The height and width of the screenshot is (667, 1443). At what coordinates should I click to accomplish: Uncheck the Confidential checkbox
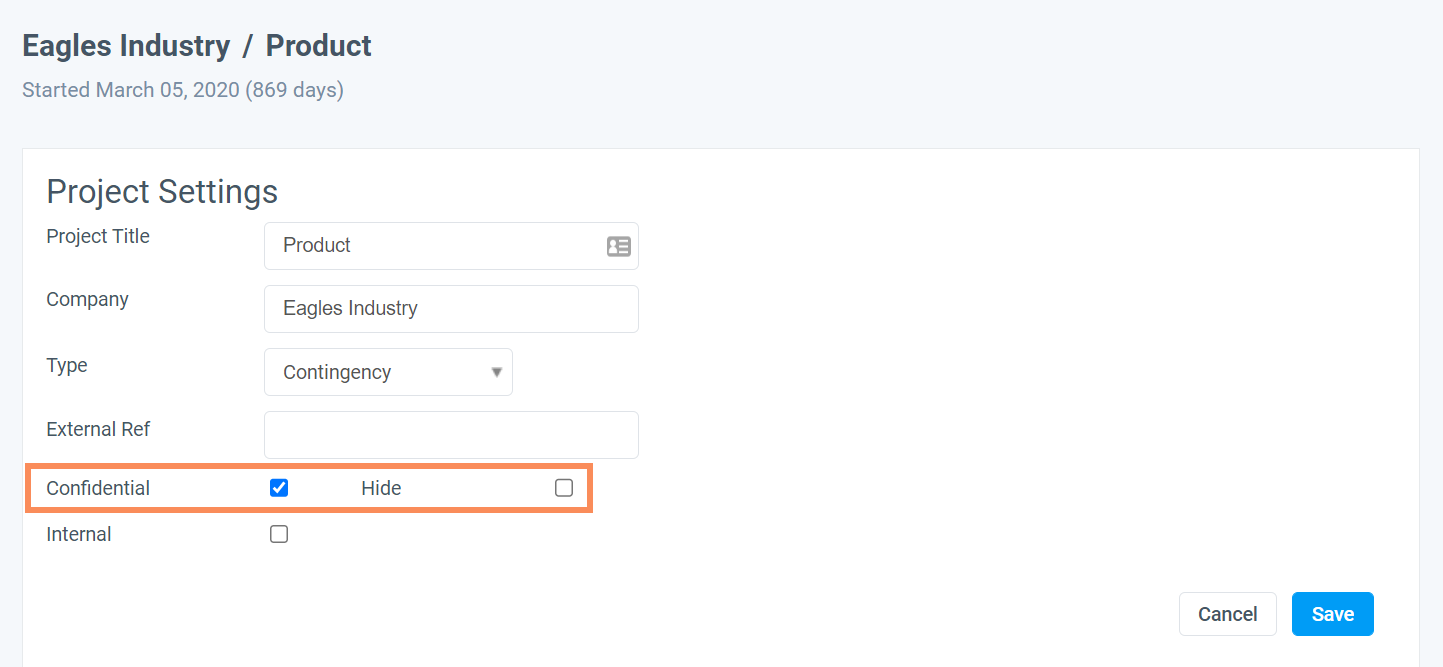pos(279,488)
